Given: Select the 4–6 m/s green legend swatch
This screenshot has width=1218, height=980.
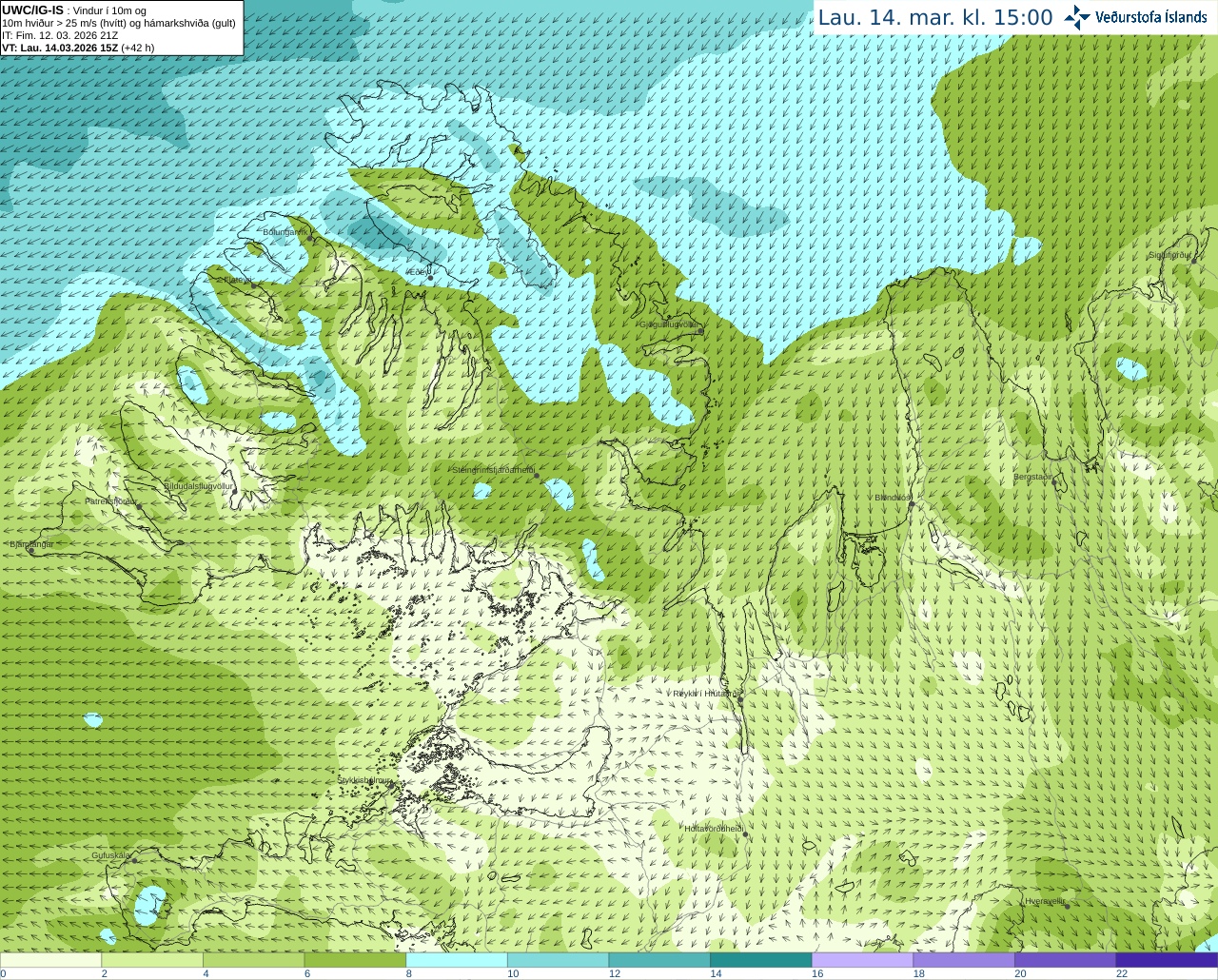Looking at the screenshot, I should tap(254, 960).
